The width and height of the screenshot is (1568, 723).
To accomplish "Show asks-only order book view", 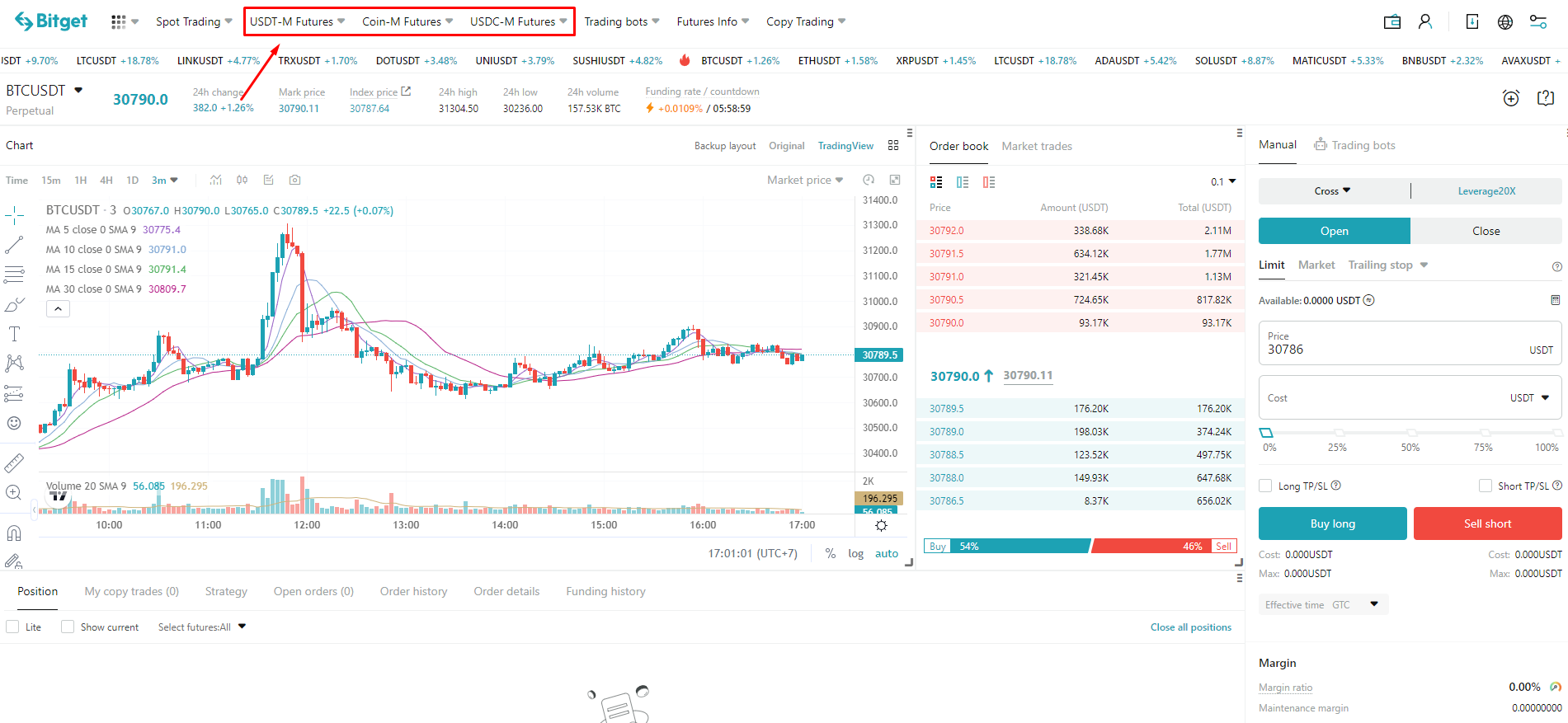I will coord(989,182).
